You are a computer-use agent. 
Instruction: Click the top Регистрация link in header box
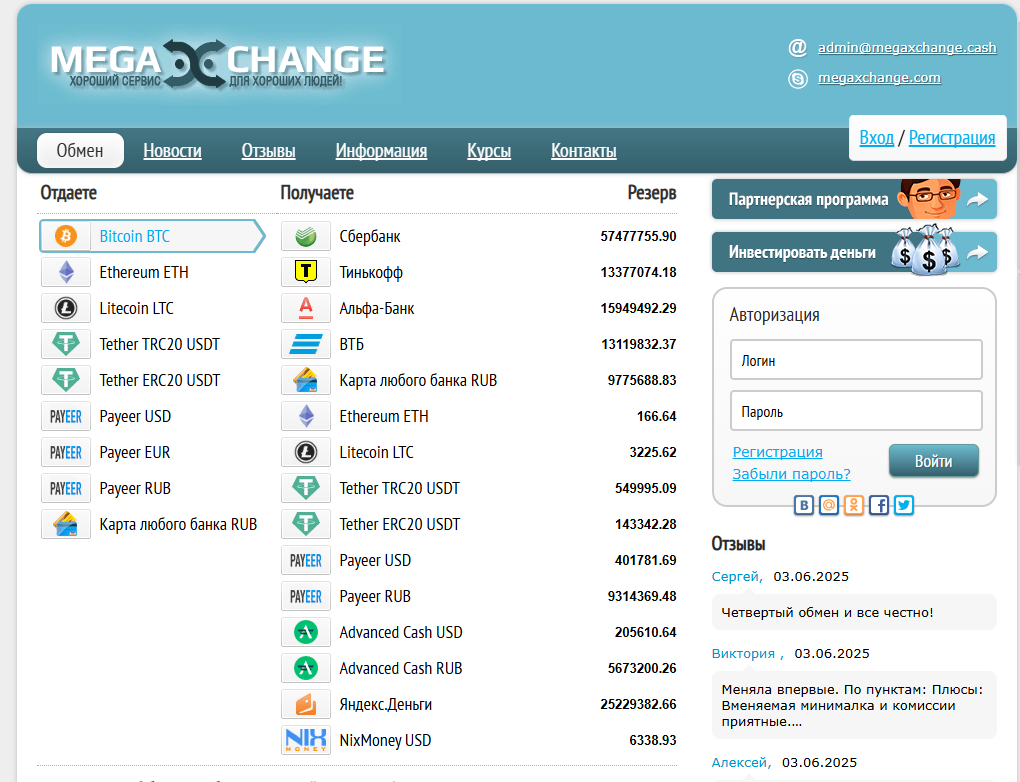point(952,138)
